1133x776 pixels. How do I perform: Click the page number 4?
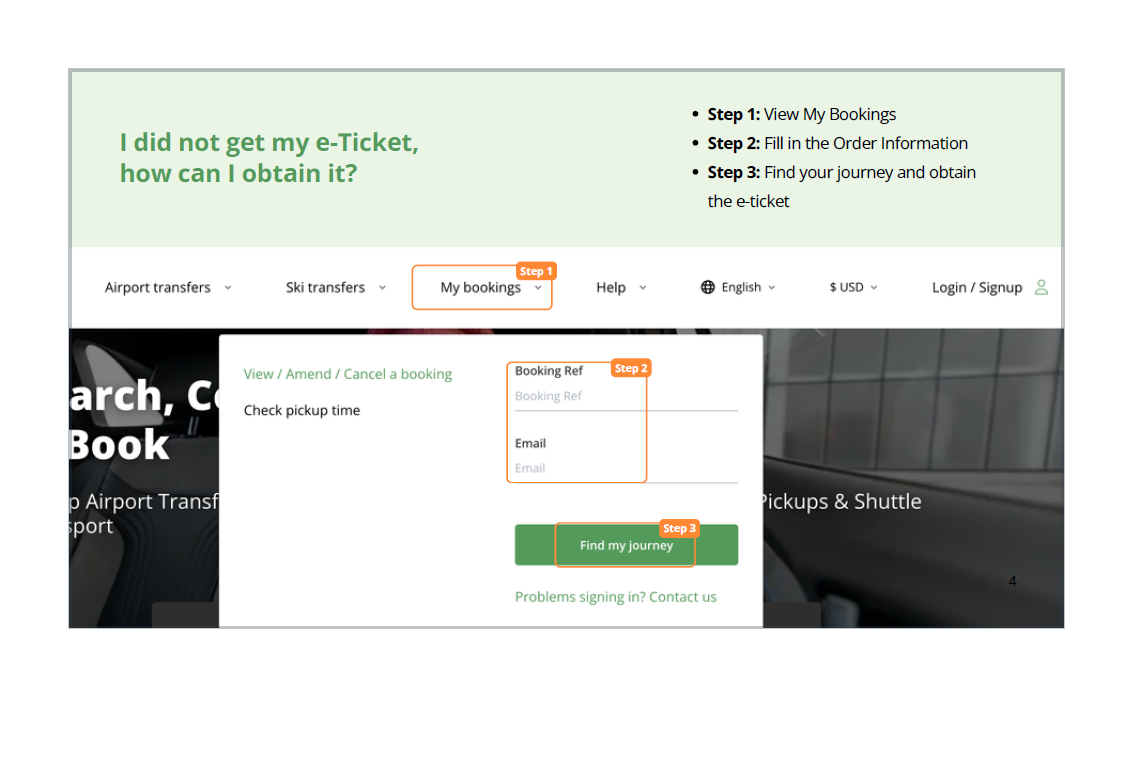pos(1012,581)
